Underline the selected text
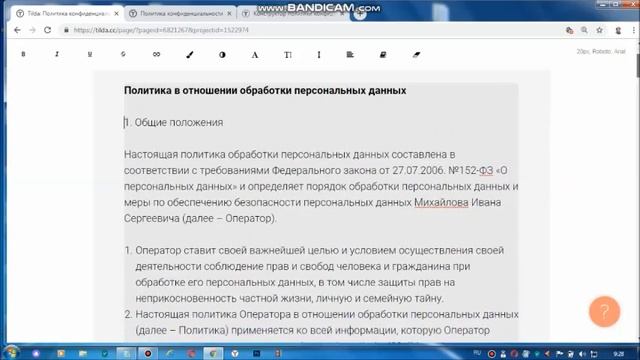The width and height of the screenshot is (640, 360). coord(90,54)
